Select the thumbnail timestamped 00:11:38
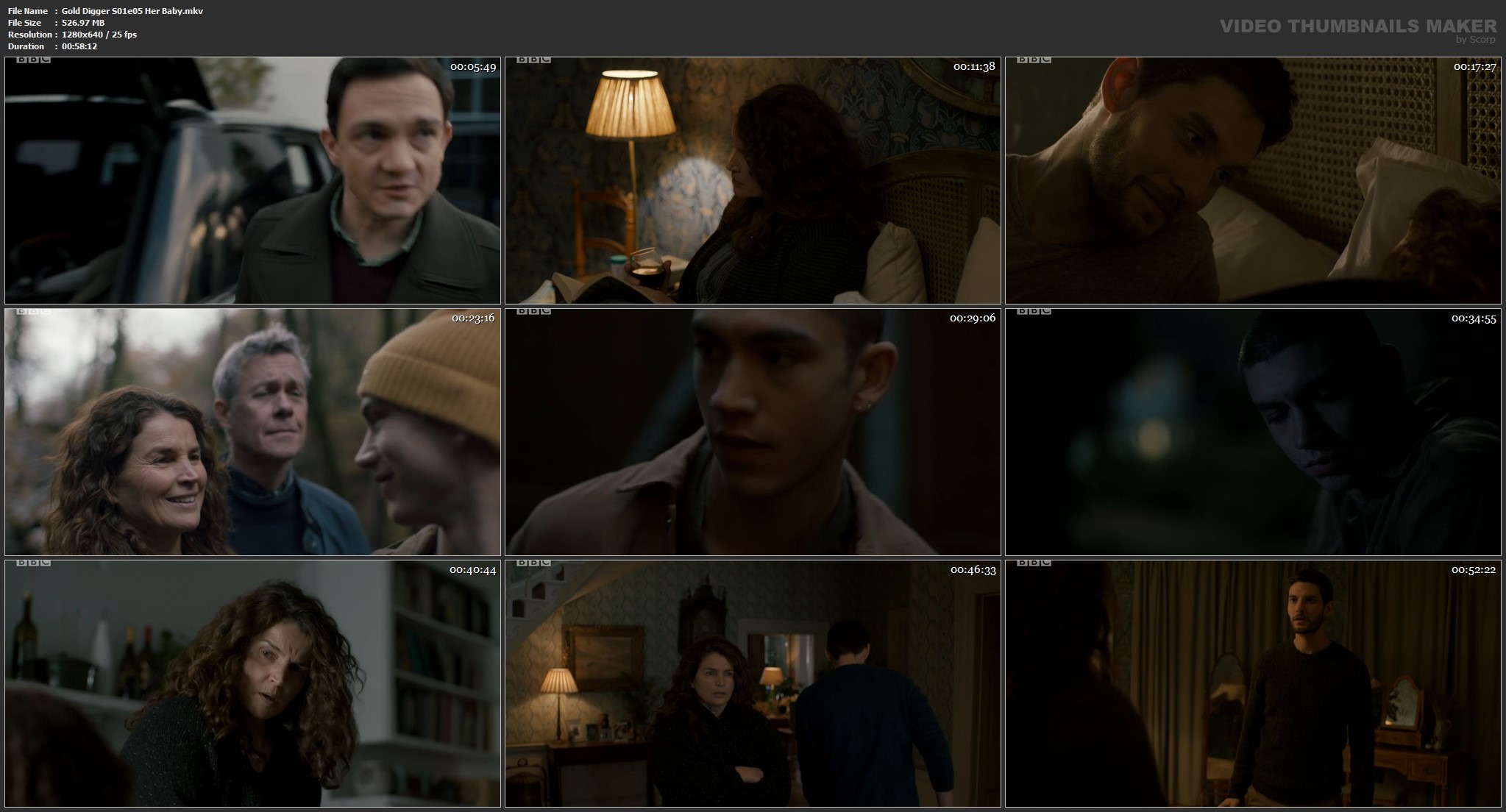The width and height of the screenshot is (1506, 812). 753,180
